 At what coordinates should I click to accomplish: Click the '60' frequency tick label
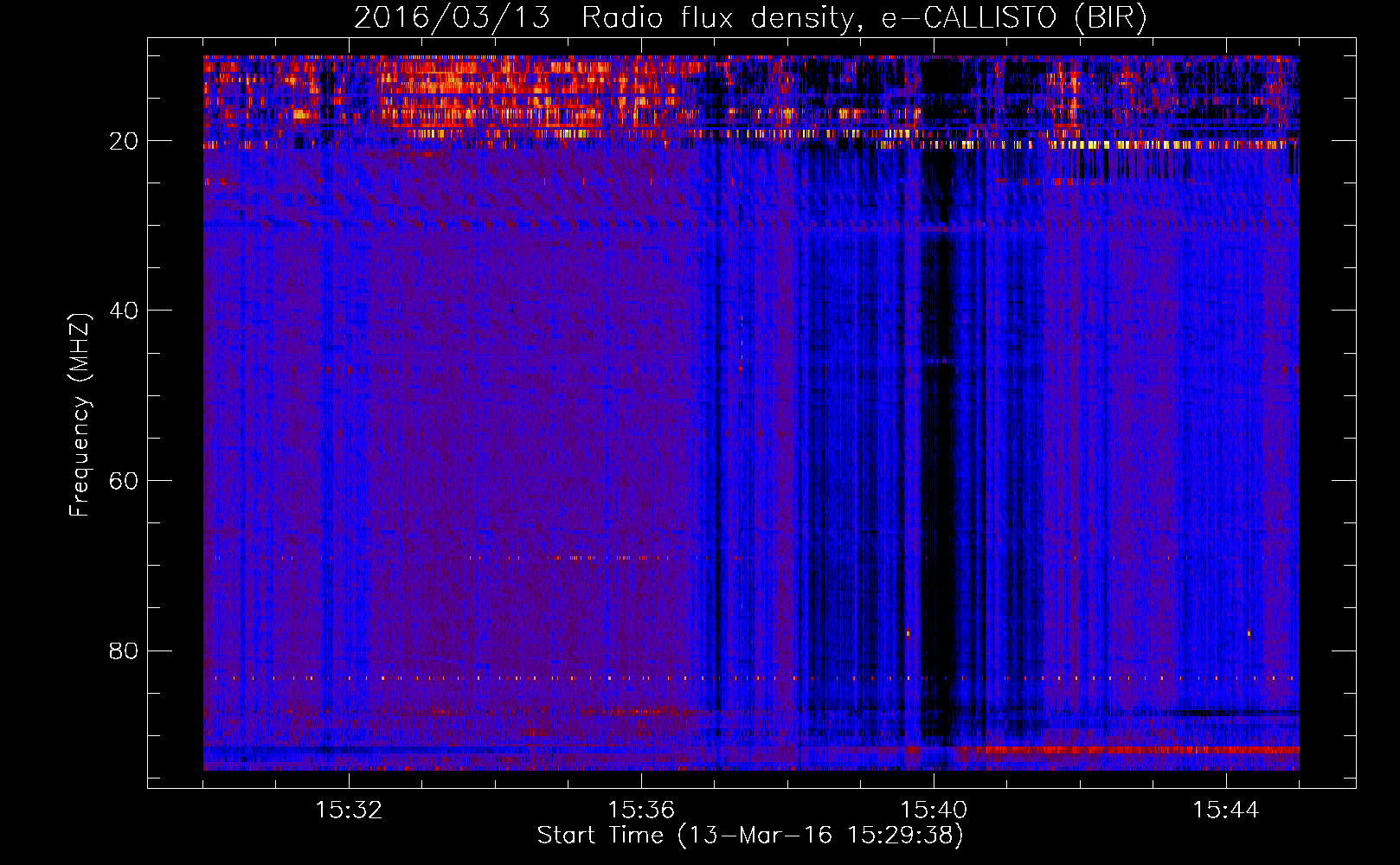click(125, 481)
